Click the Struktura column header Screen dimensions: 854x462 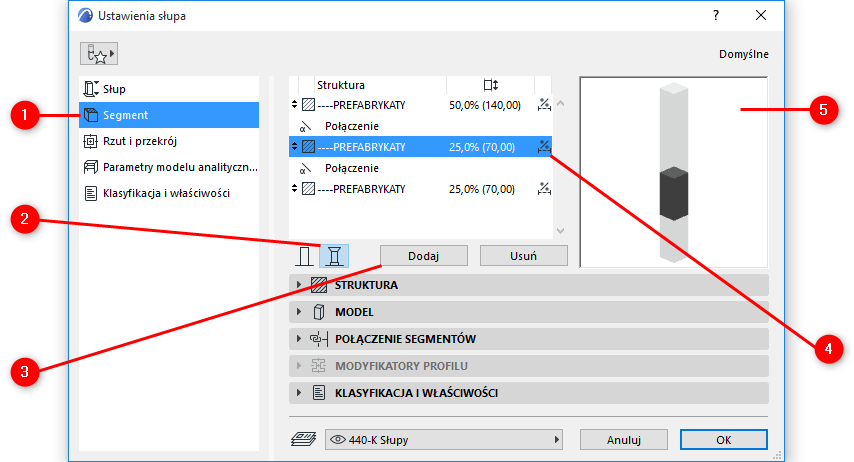[x=341, y=85]
